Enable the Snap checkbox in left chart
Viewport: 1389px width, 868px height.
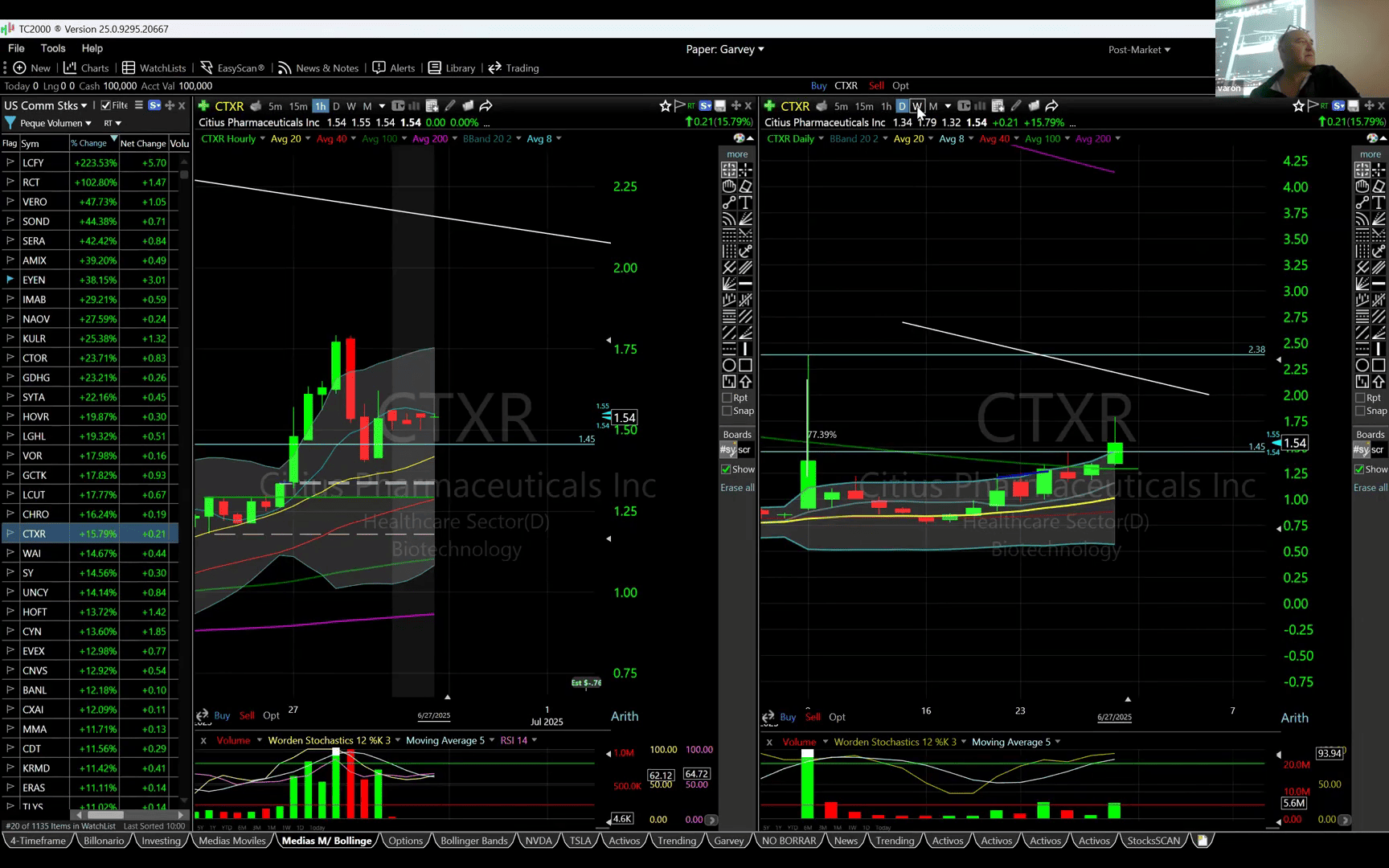(x=727, y=411)
